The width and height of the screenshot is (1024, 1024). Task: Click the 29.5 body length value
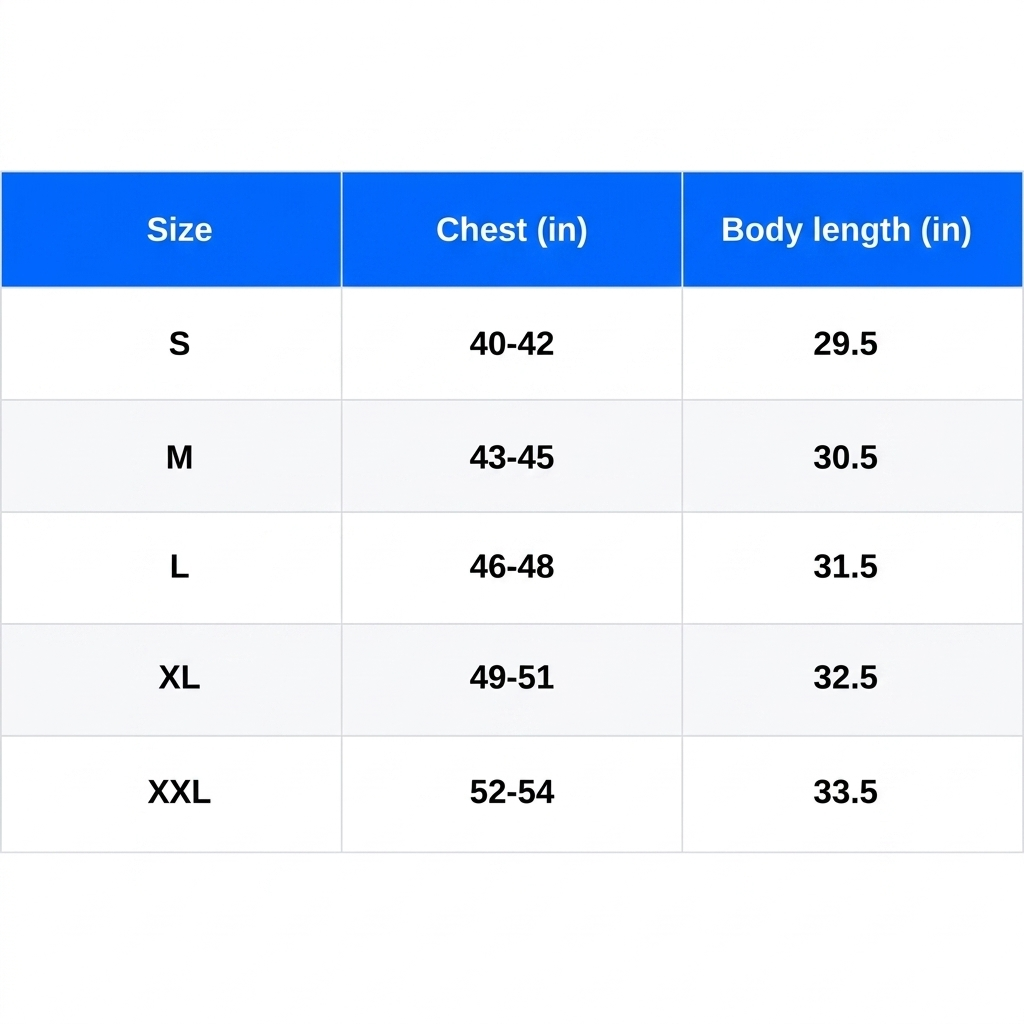point(845,344)
